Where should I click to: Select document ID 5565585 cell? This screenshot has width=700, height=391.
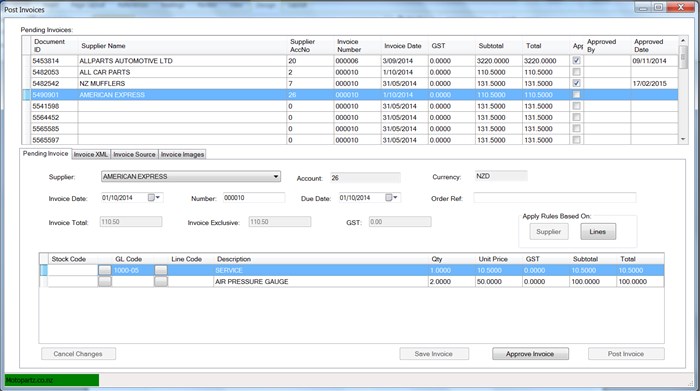tap(54, 129)
